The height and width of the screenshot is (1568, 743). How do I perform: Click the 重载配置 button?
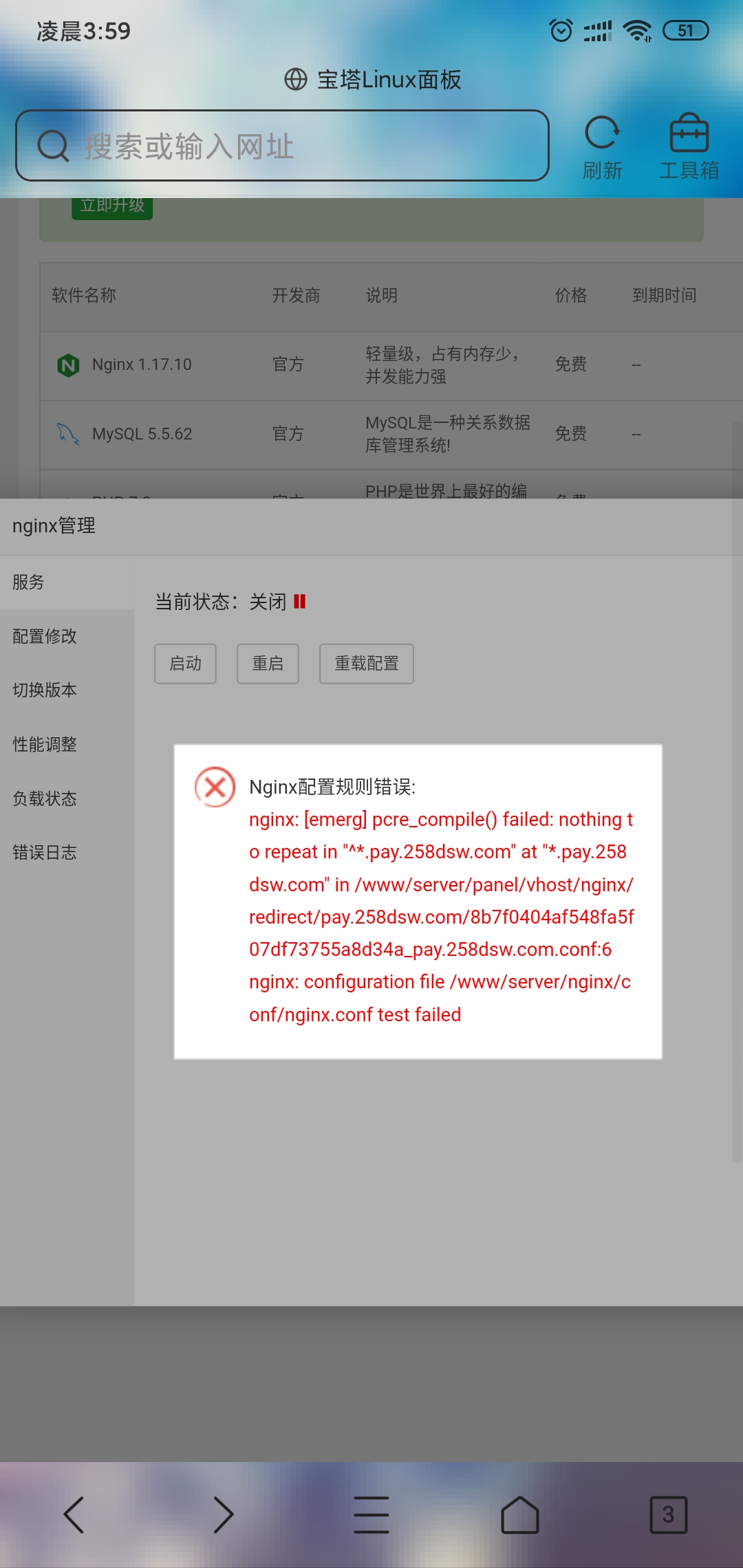point(367,664)
